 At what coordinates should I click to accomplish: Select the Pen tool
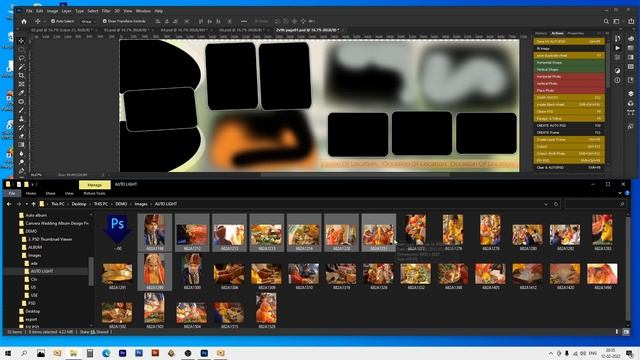coord(21,171)
